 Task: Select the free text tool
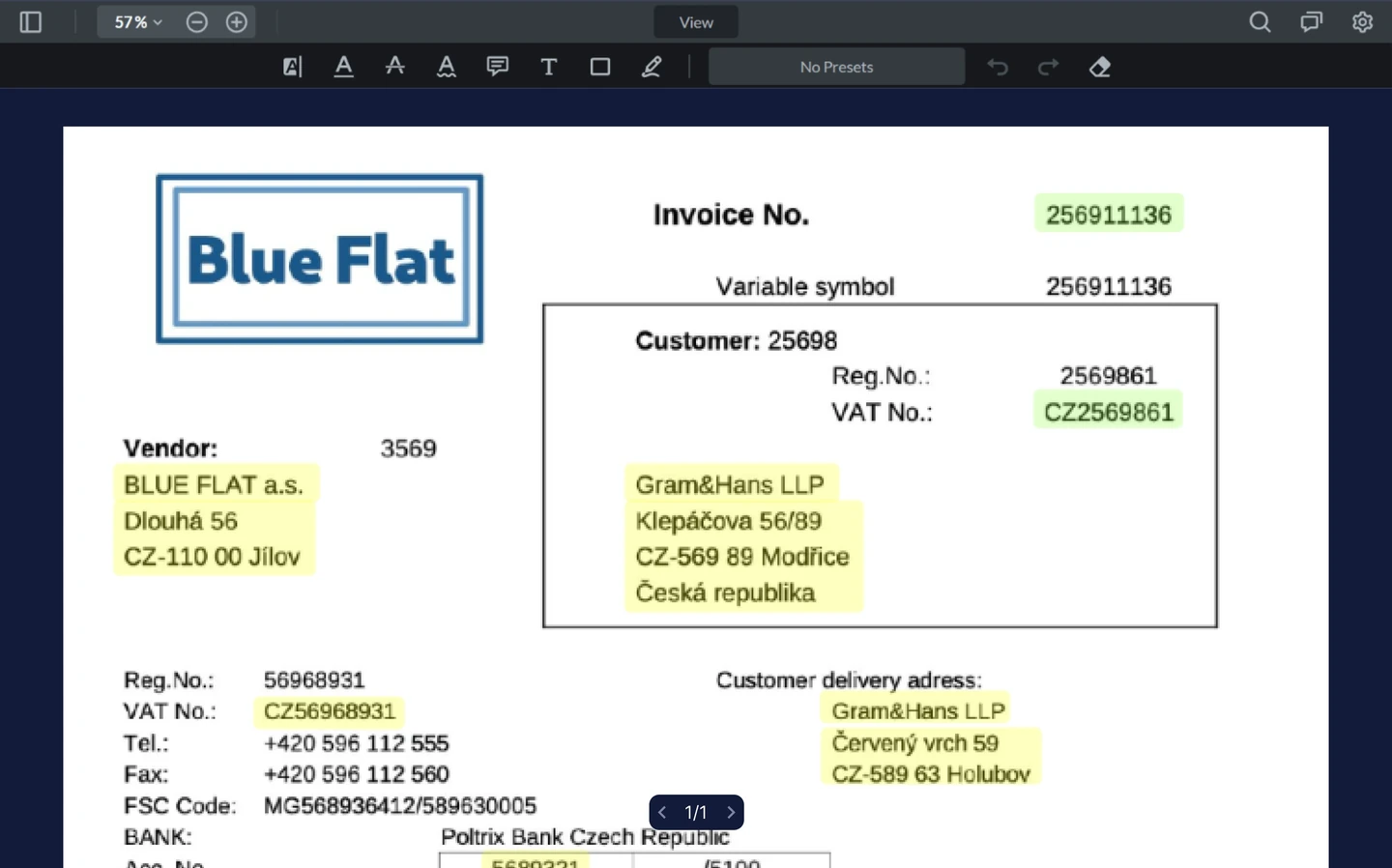549,67
